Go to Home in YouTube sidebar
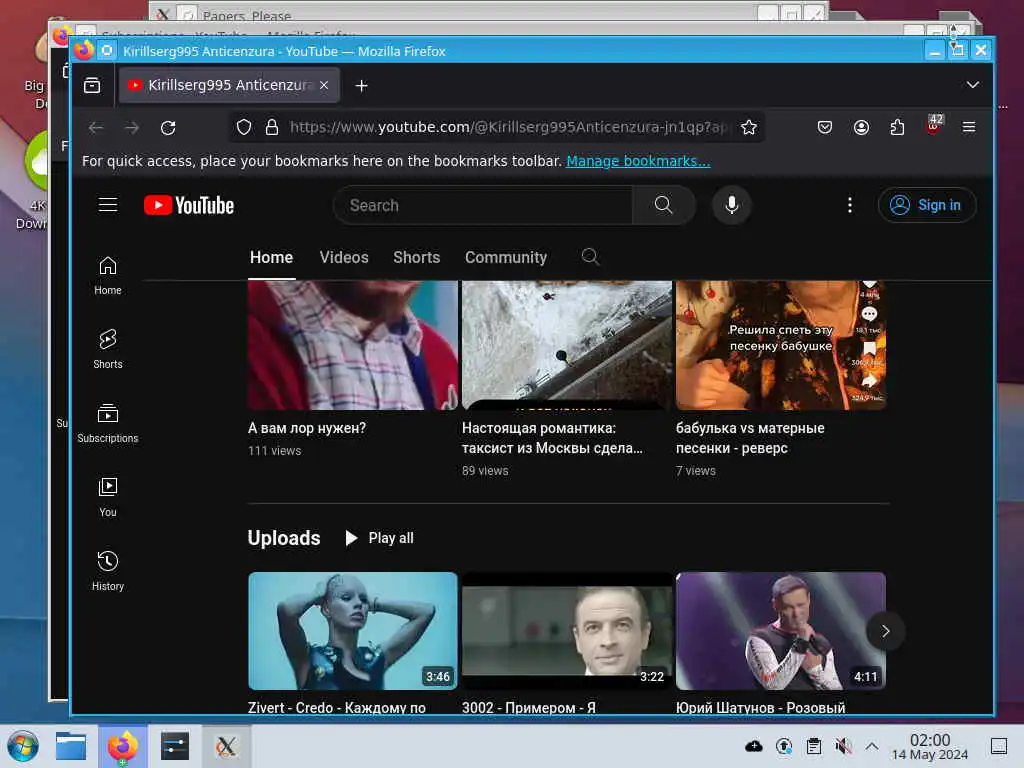This screenshot has width=1024, height=768. [108, 276]
